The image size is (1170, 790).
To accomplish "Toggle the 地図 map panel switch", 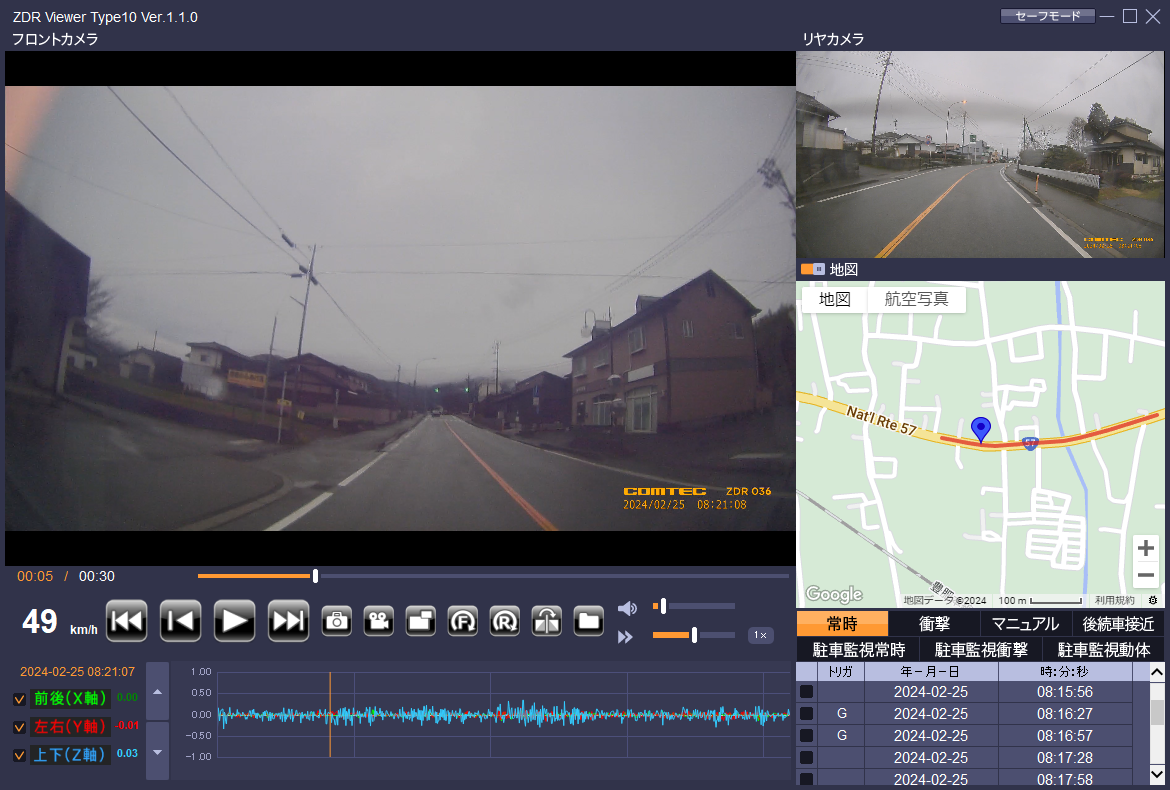I will (x=812, y=269).
